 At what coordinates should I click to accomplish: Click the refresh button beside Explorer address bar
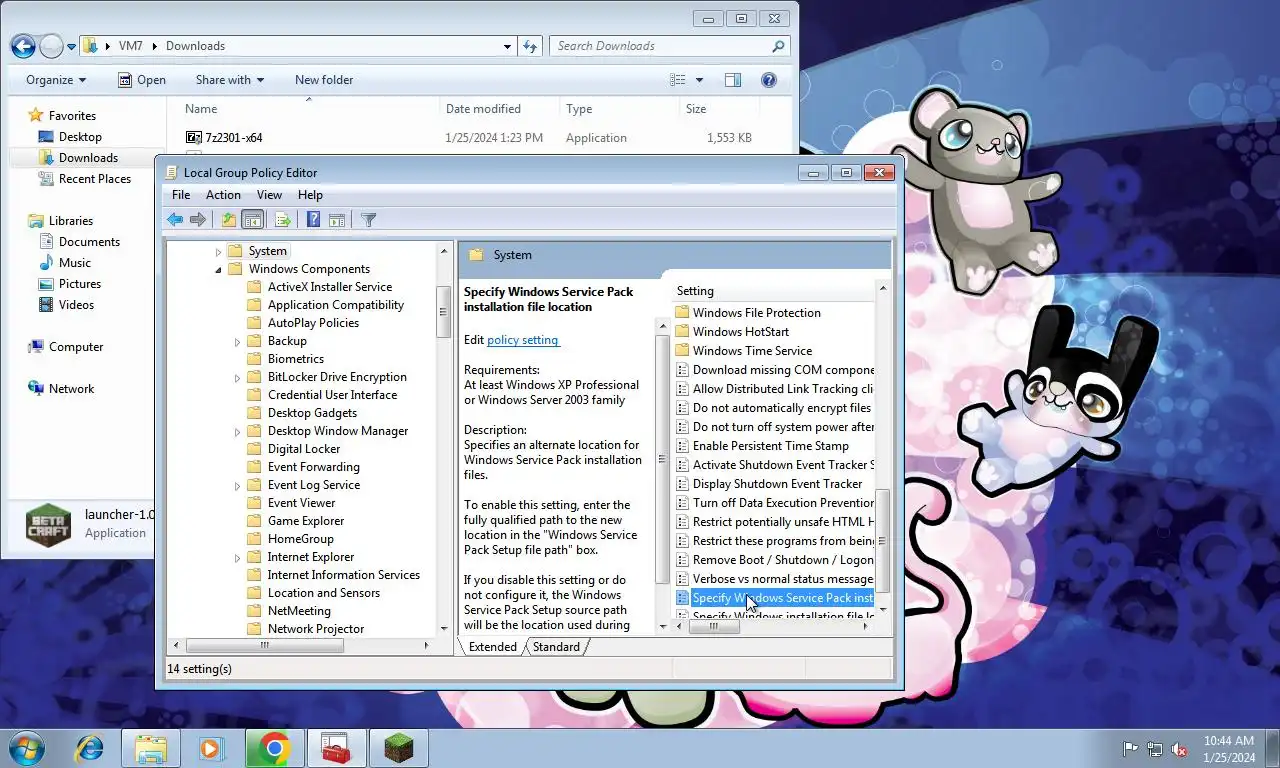click(531, 46)
